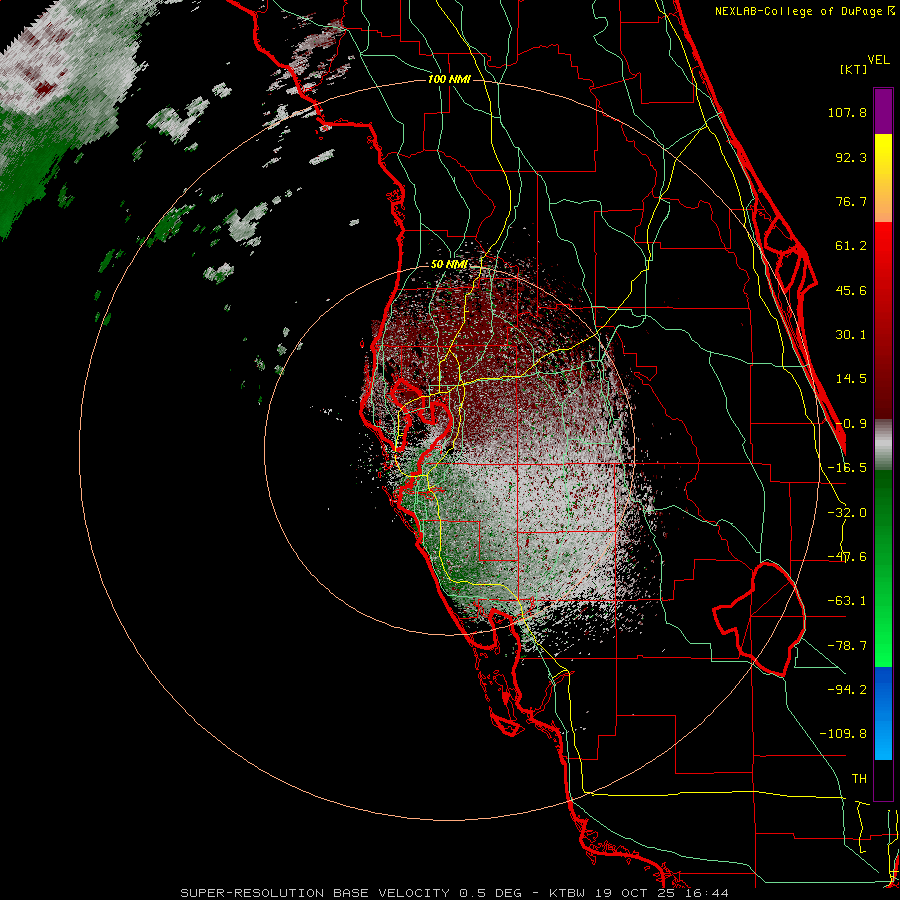
Task: Click the 50 NMI range ring label
Action: pyautogui.click(x=449, y=265)
